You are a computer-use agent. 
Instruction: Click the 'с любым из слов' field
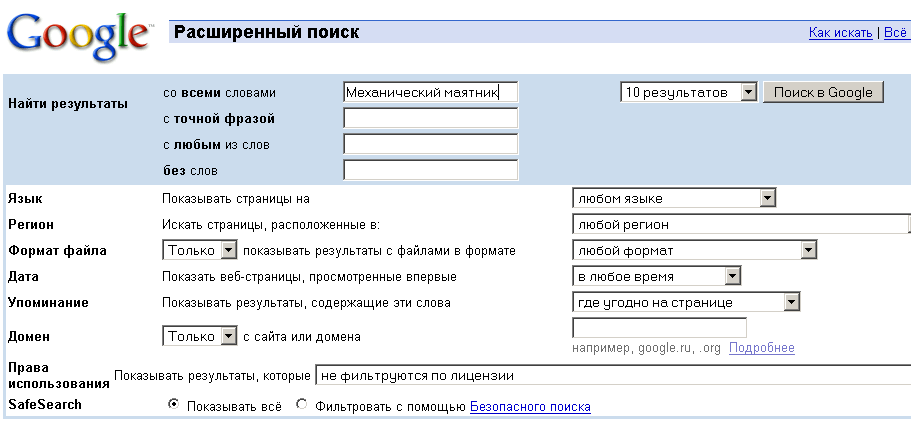(x=431, y=145)
